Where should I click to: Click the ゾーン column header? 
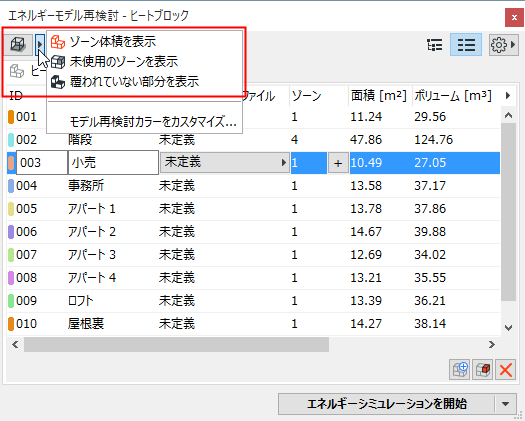318,96
